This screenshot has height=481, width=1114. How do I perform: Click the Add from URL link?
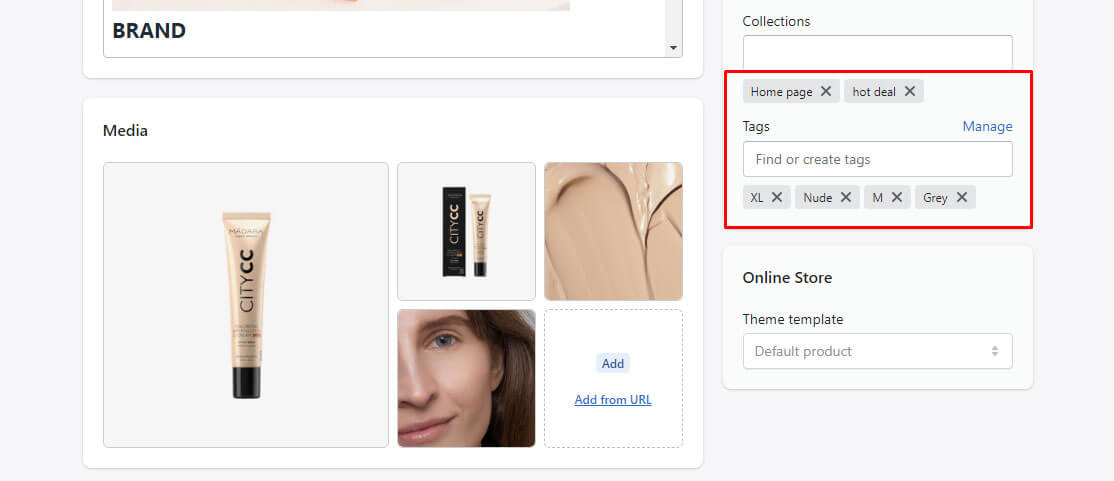pyautogui.click(x=612, y=399)
